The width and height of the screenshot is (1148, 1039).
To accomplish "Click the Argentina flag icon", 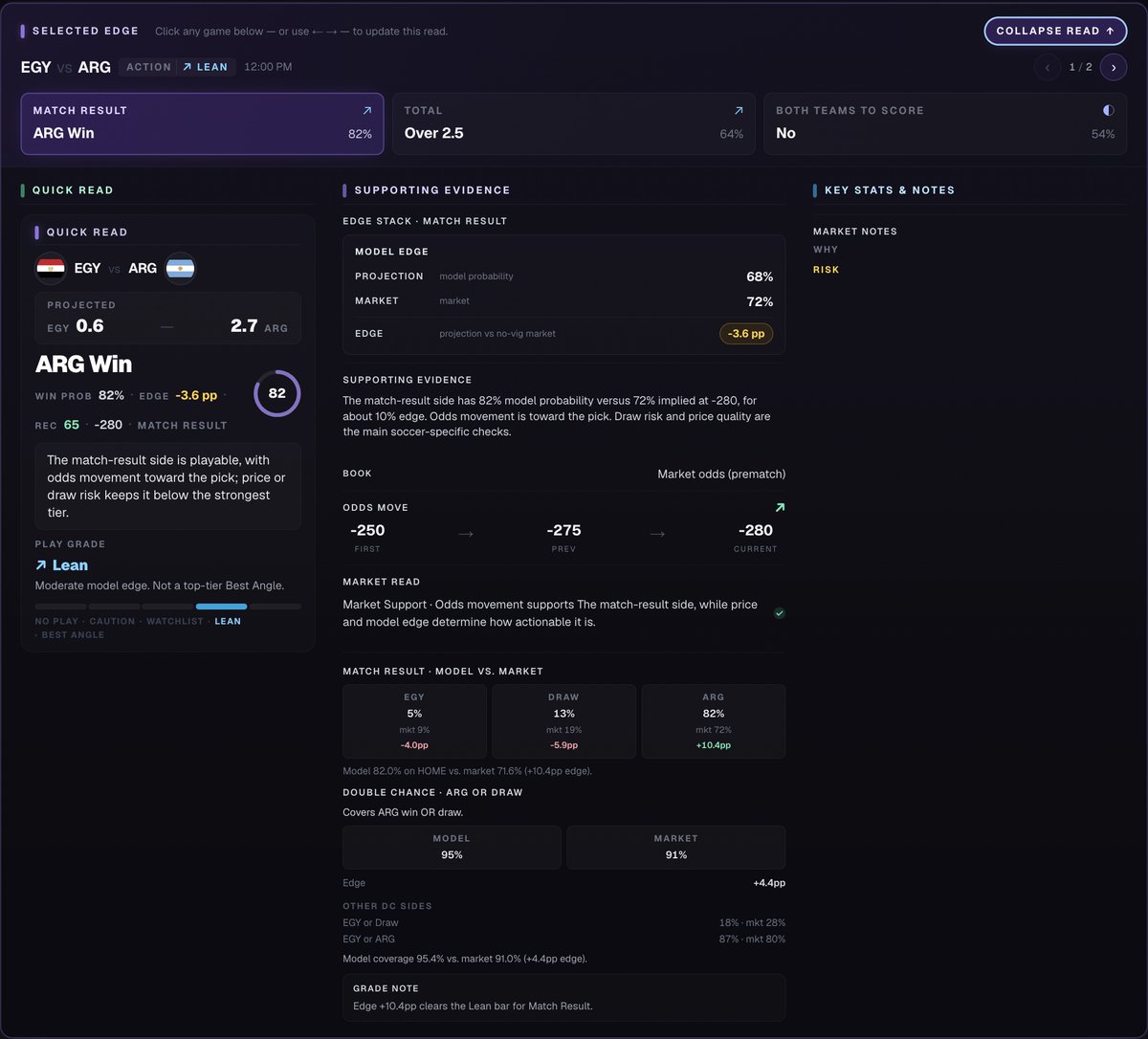I will tap(180, 269).
